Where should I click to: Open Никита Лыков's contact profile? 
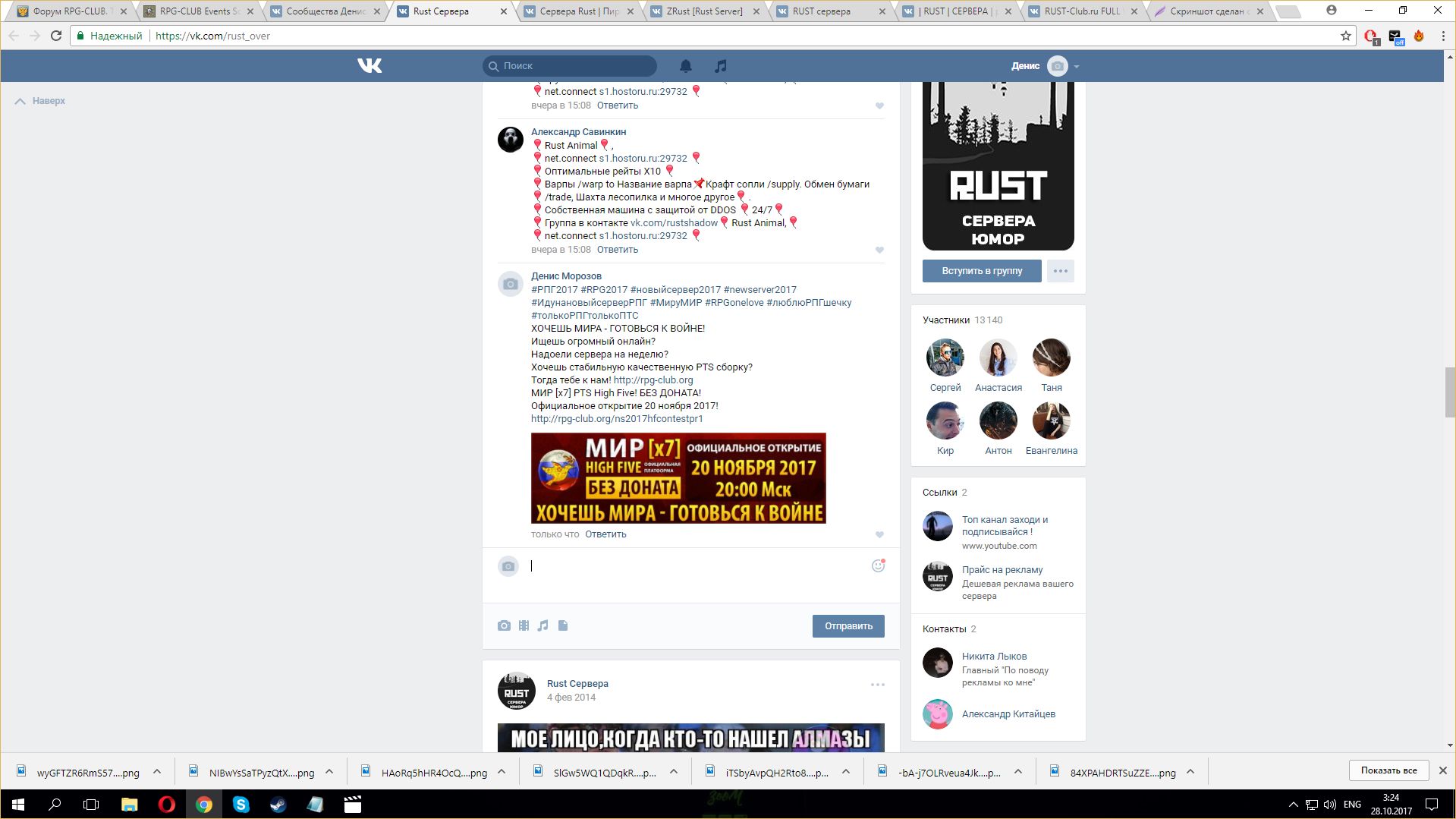(994, 657)
